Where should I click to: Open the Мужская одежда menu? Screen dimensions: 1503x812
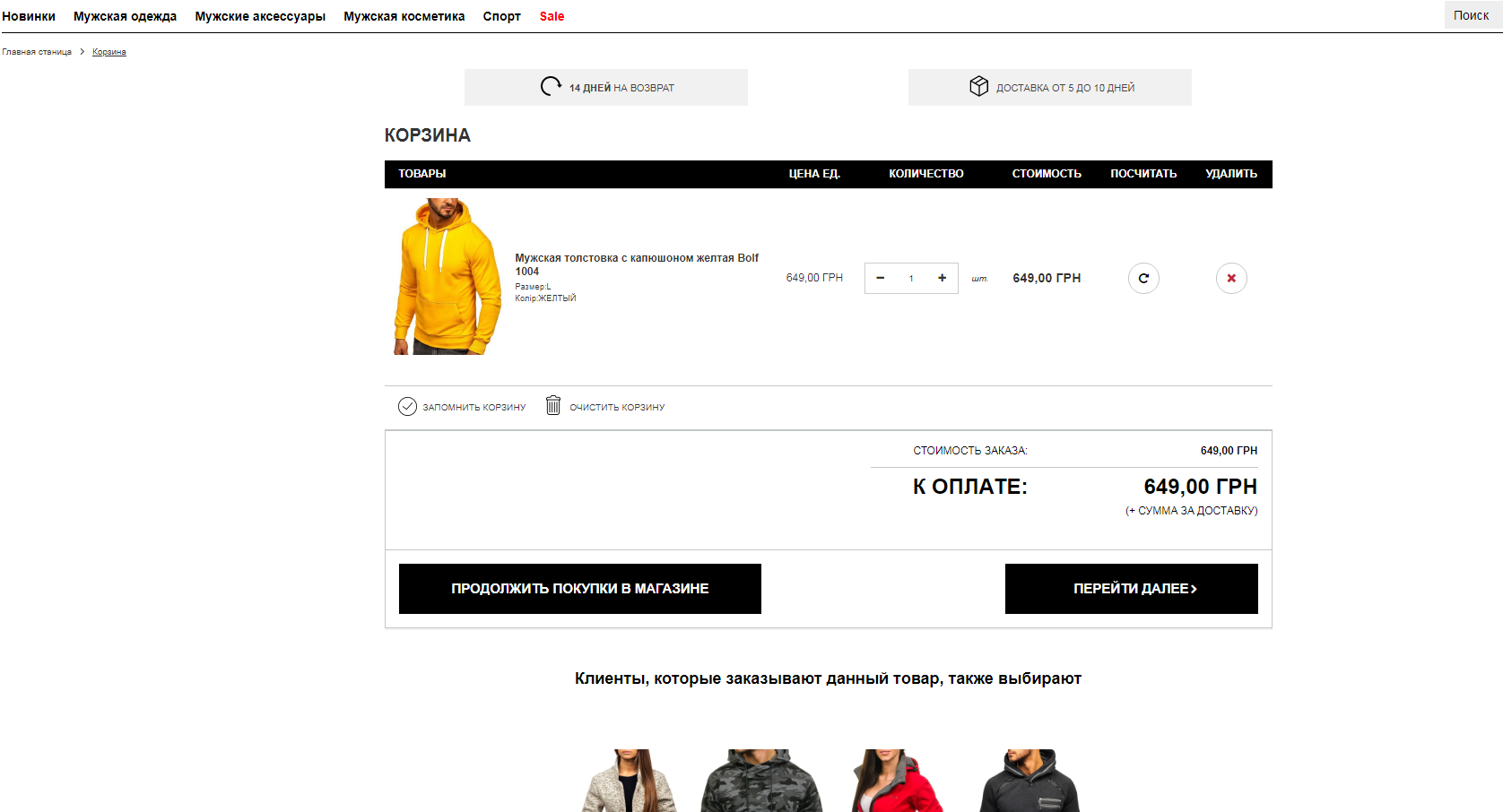[125, 16]
